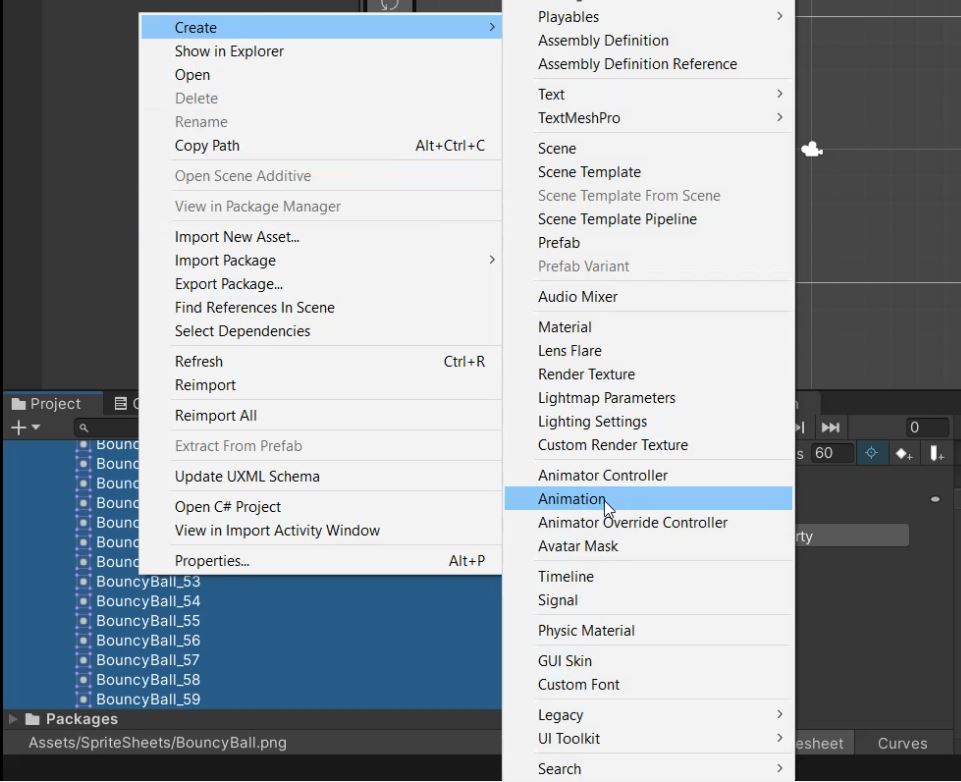Viewport: 961px width, 782px height.
Task: Select BouncyBall_58 in the asset list
Action: (148, 680)
